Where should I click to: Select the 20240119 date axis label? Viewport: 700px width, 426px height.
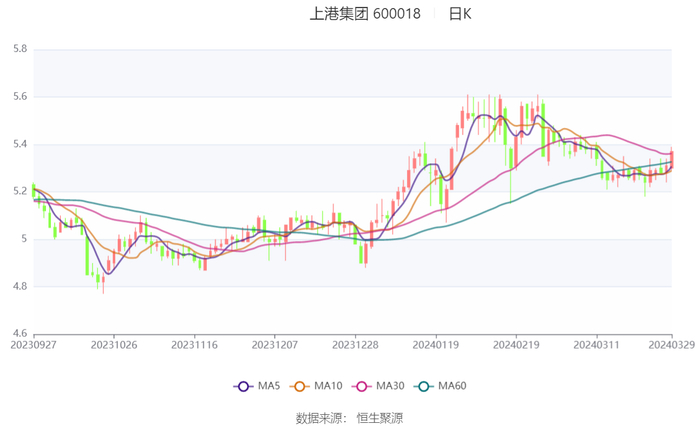(x=435, y=345)
